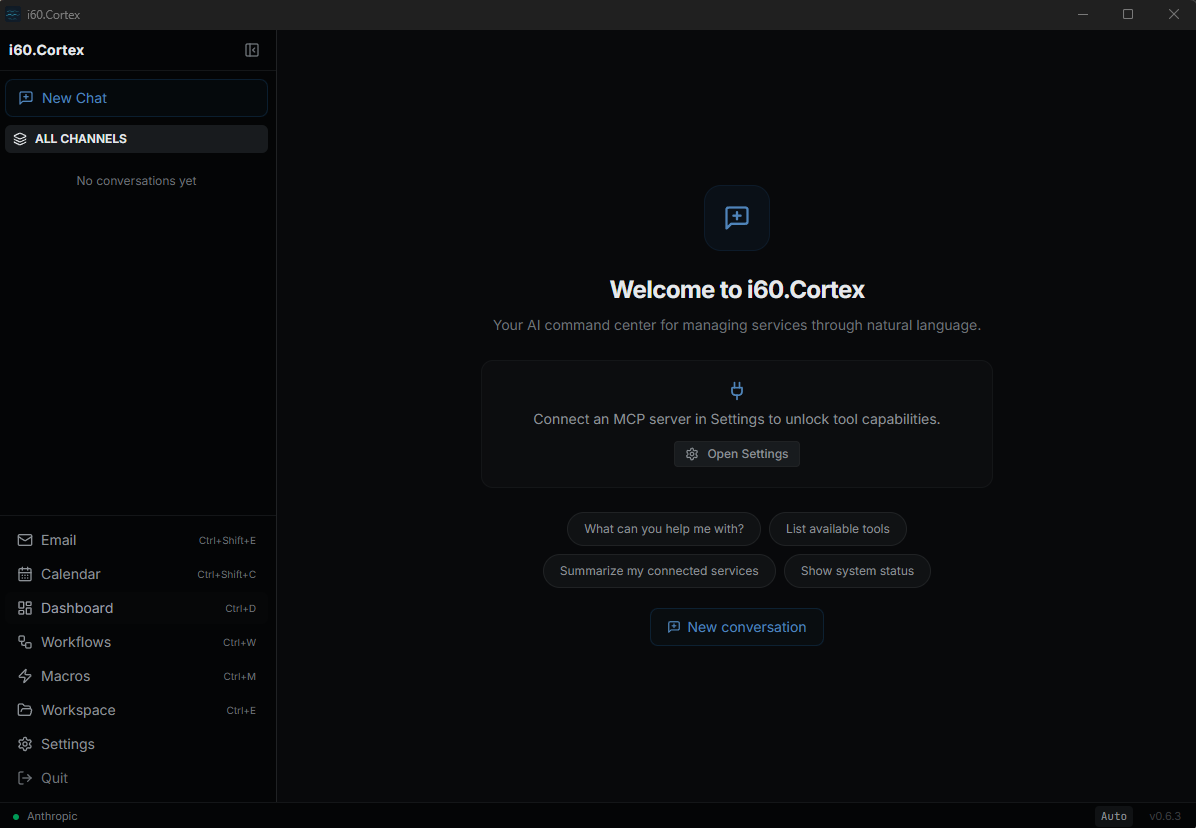The image size is (1196, 828).
Task: Select 'Summarize my connected services'
Action: point(659,571)
